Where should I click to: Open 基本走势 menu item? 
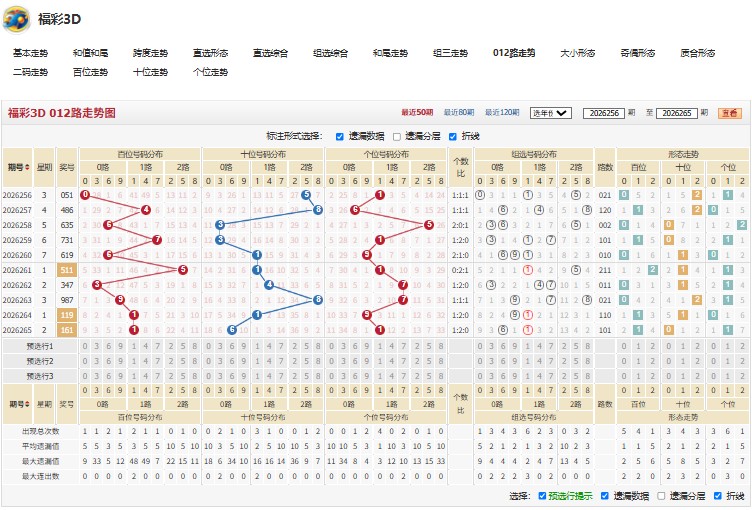pos(30,53)
